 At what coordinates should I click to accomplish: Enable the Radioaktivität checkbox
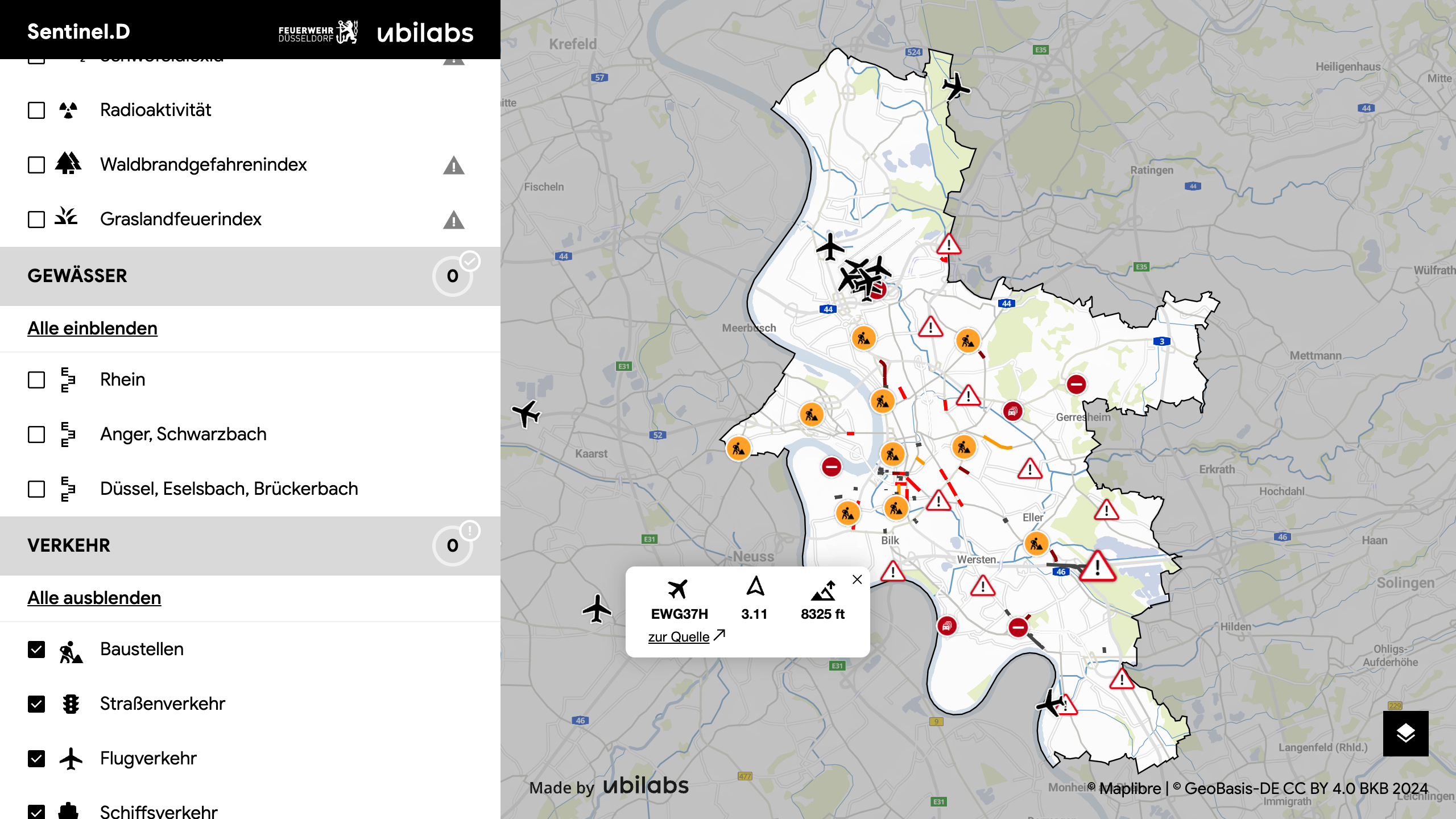[36, 110]
